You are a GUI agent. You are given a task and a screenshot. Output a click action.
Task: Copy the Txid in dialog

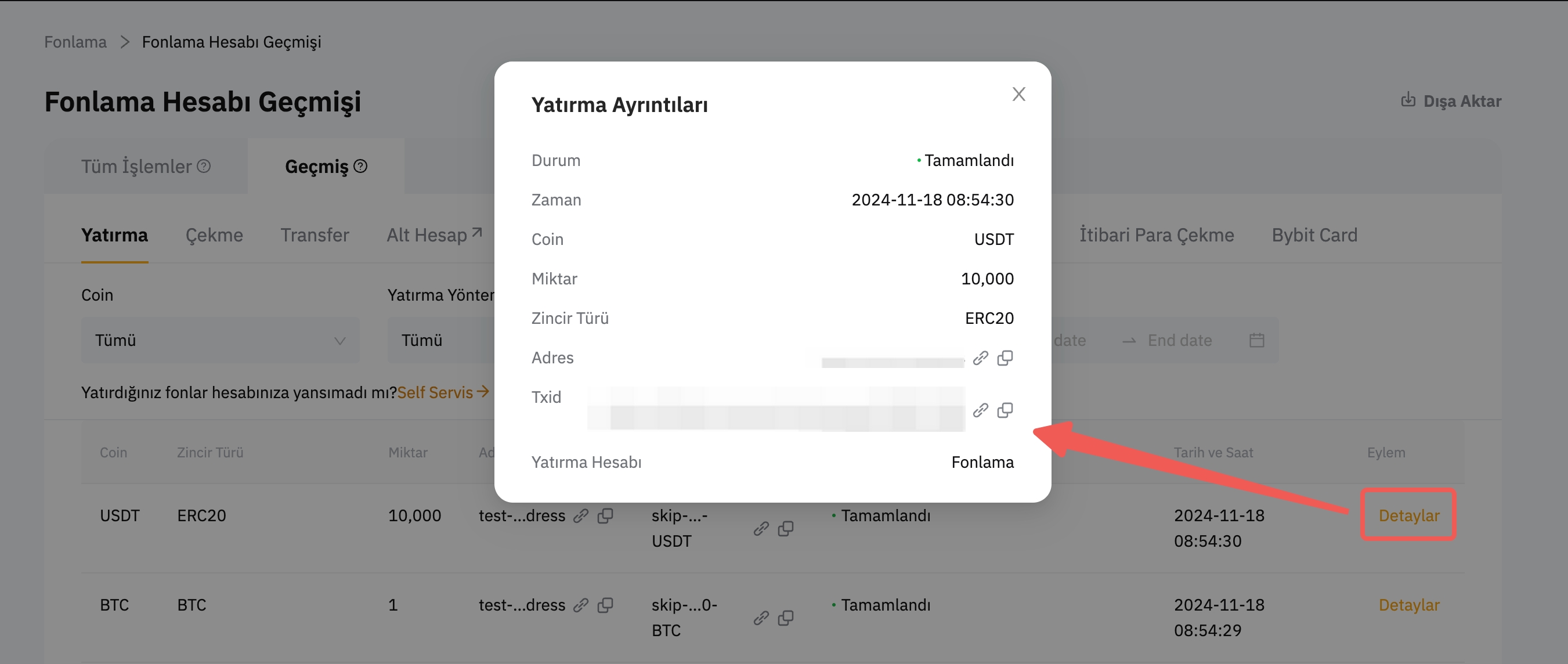tap(1005, 410)
